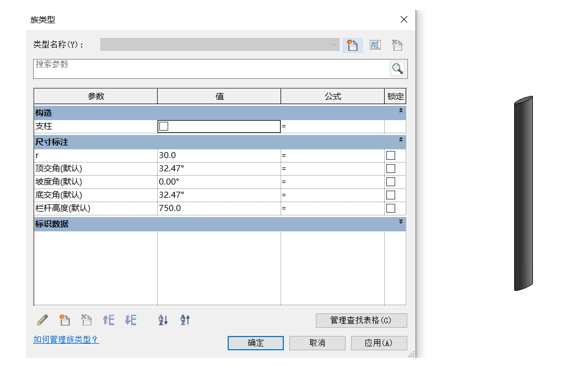Select the 栏杆高度(默认) parameter name
585x367 pixels.
tap(96, 208)
